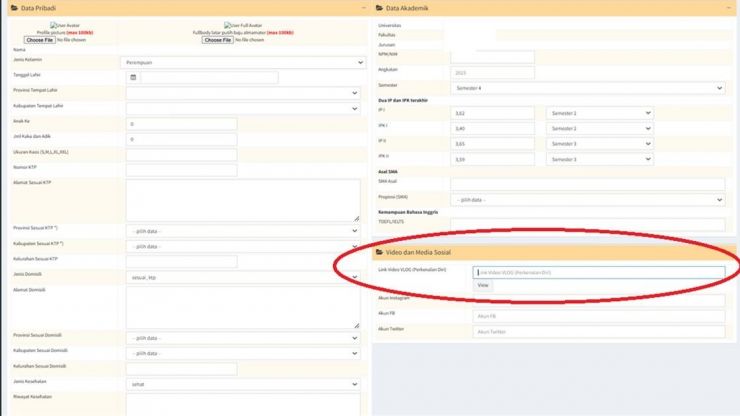Image resolution: width=740 pixels, height=416 pixels.
Task: Click the Tanggal Lahir date input field
Action: click(210, 77)
